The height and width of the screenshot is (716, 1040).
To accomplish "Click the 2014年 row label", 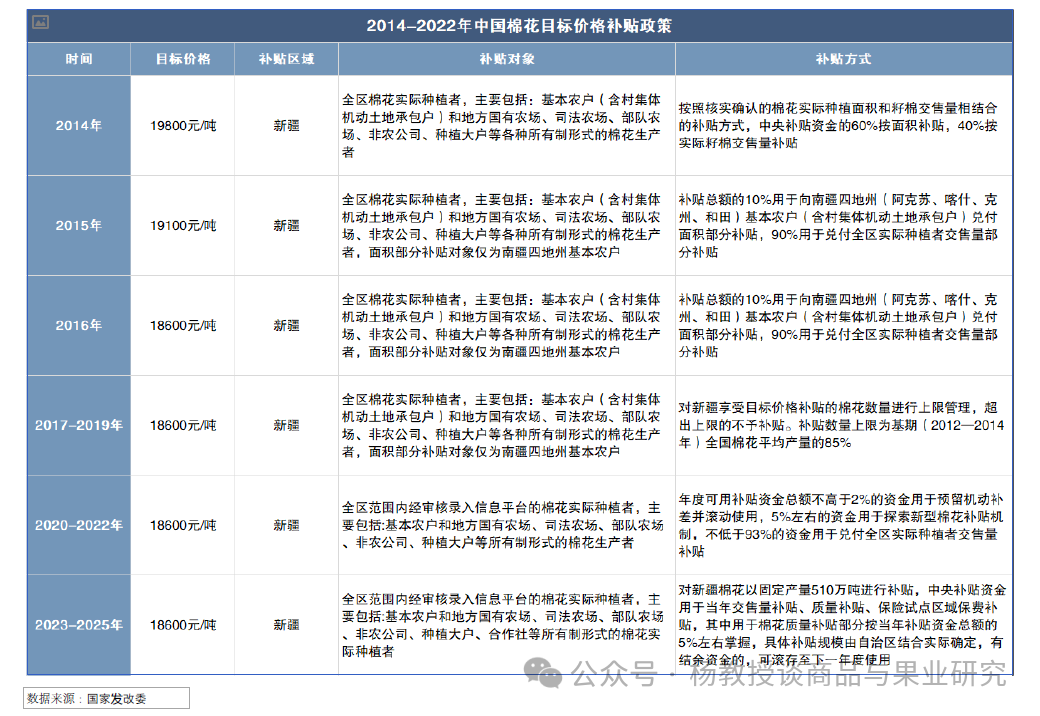I will [x=77, y=126].
